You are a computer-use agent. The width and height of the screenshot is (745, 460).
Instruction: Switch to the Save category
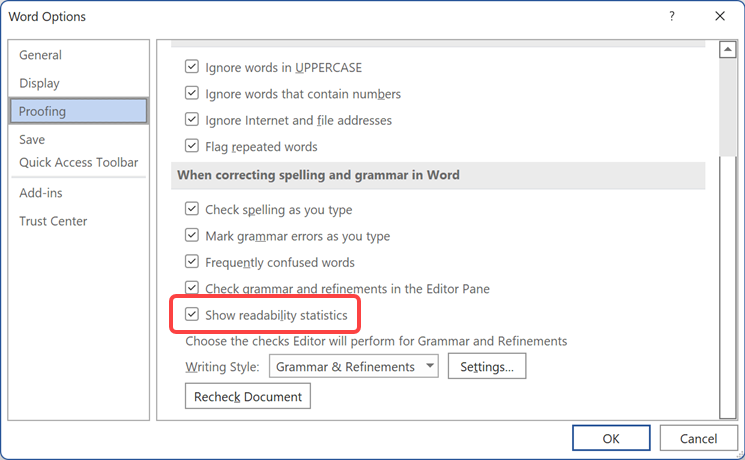pyautogui.click(x=32, y=139)
